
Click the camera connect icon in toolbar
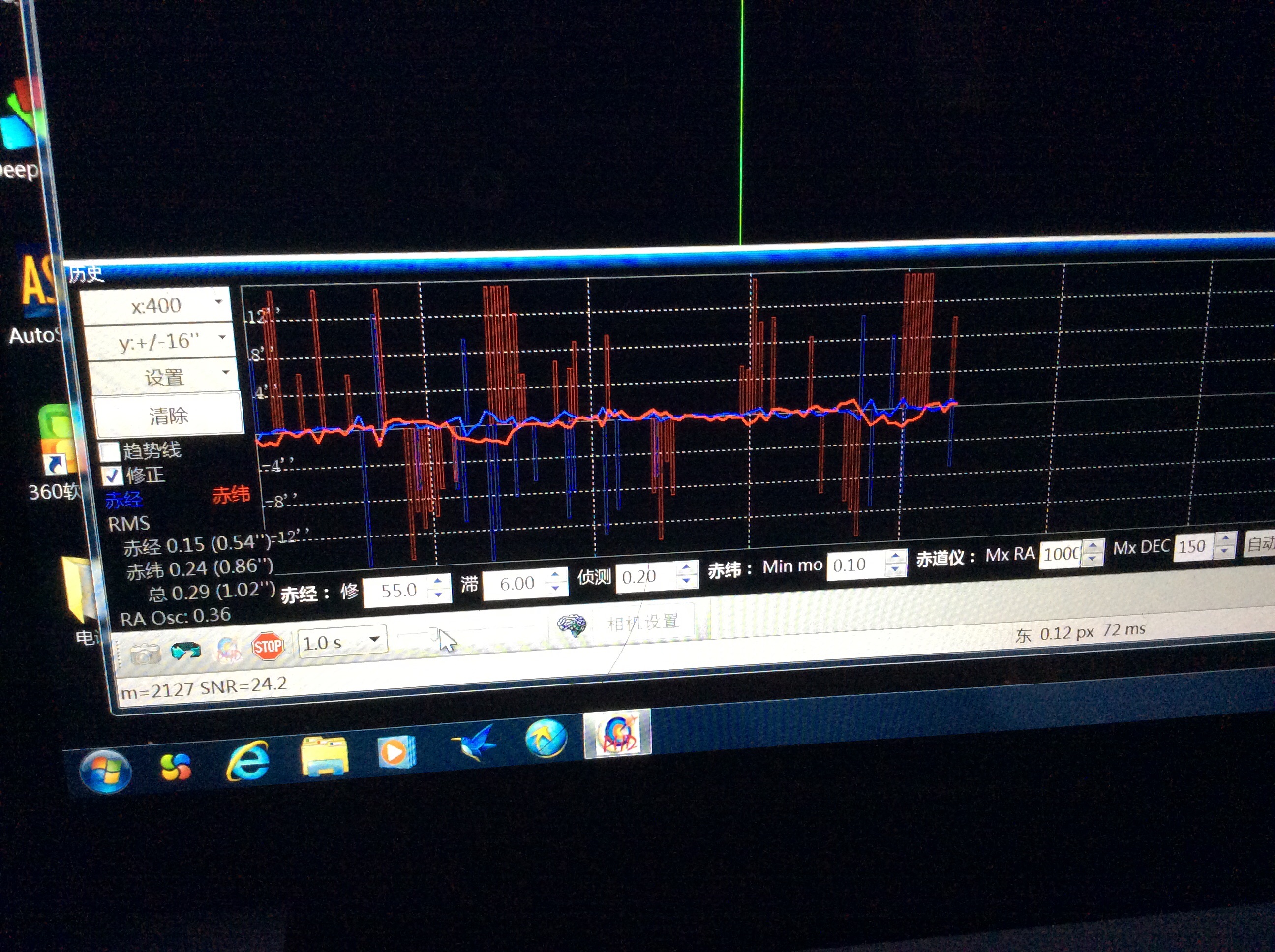click(x=145, y=654)
